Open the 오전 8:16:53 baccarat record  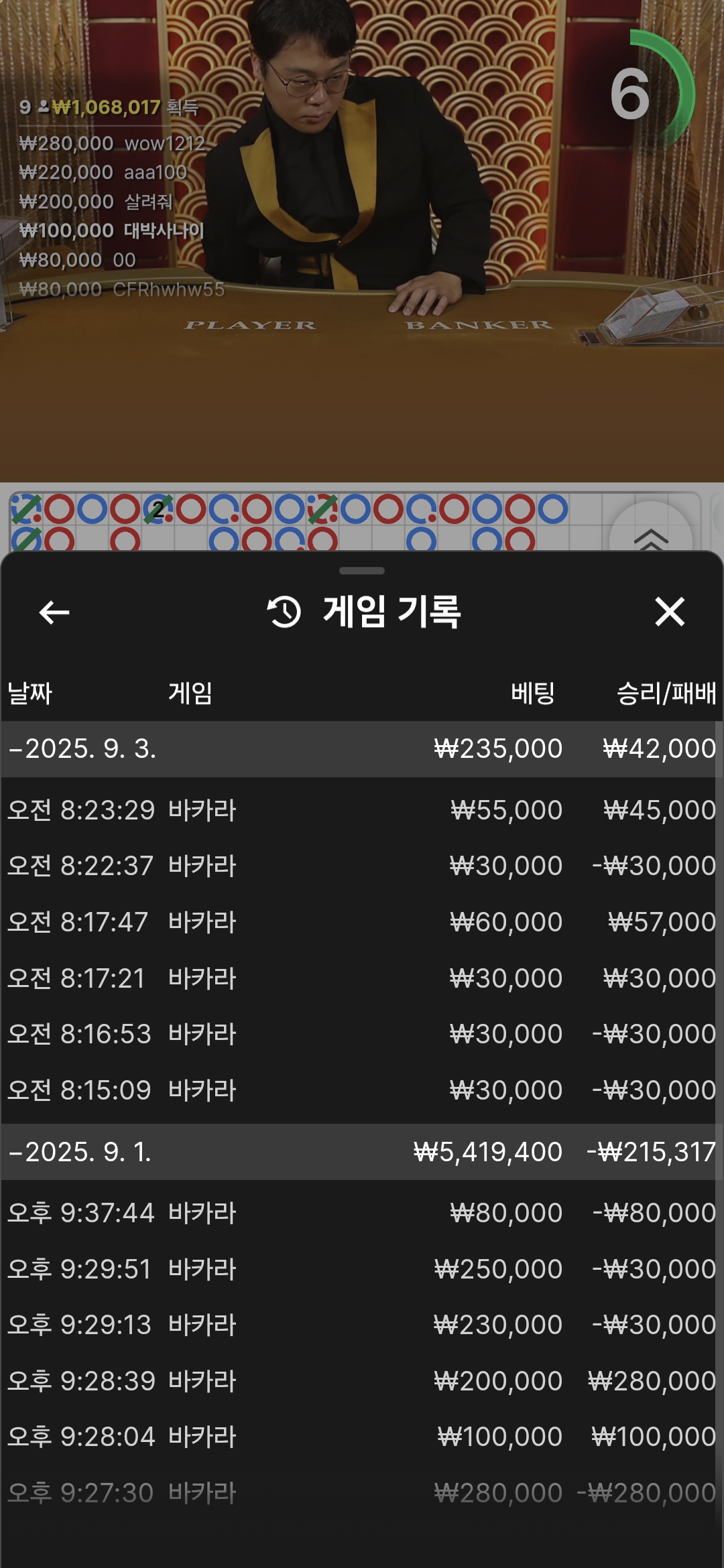(x=362, y=1034)
